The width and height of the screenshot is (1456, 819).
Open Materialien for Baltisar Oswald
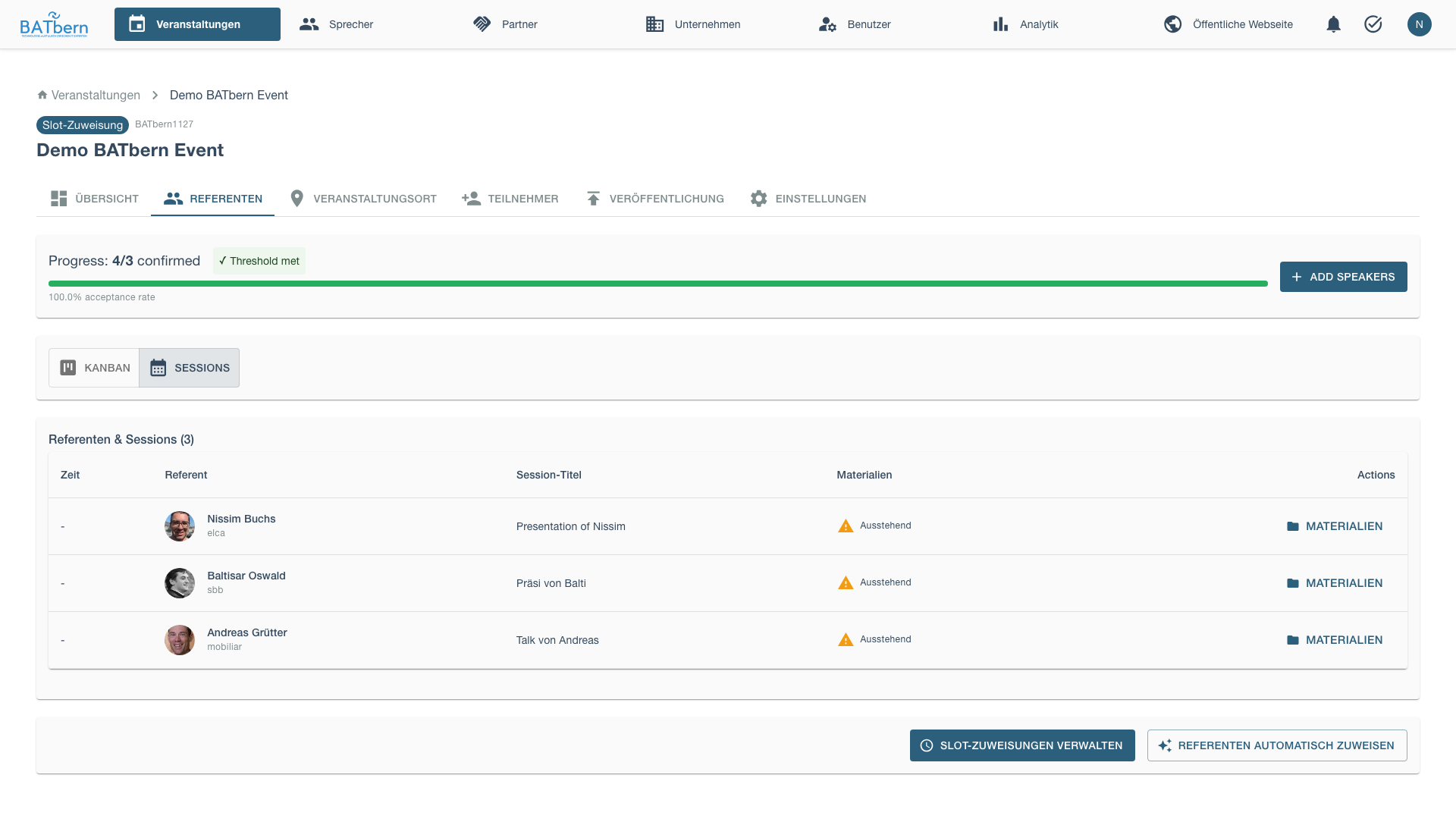(1335, 583)
